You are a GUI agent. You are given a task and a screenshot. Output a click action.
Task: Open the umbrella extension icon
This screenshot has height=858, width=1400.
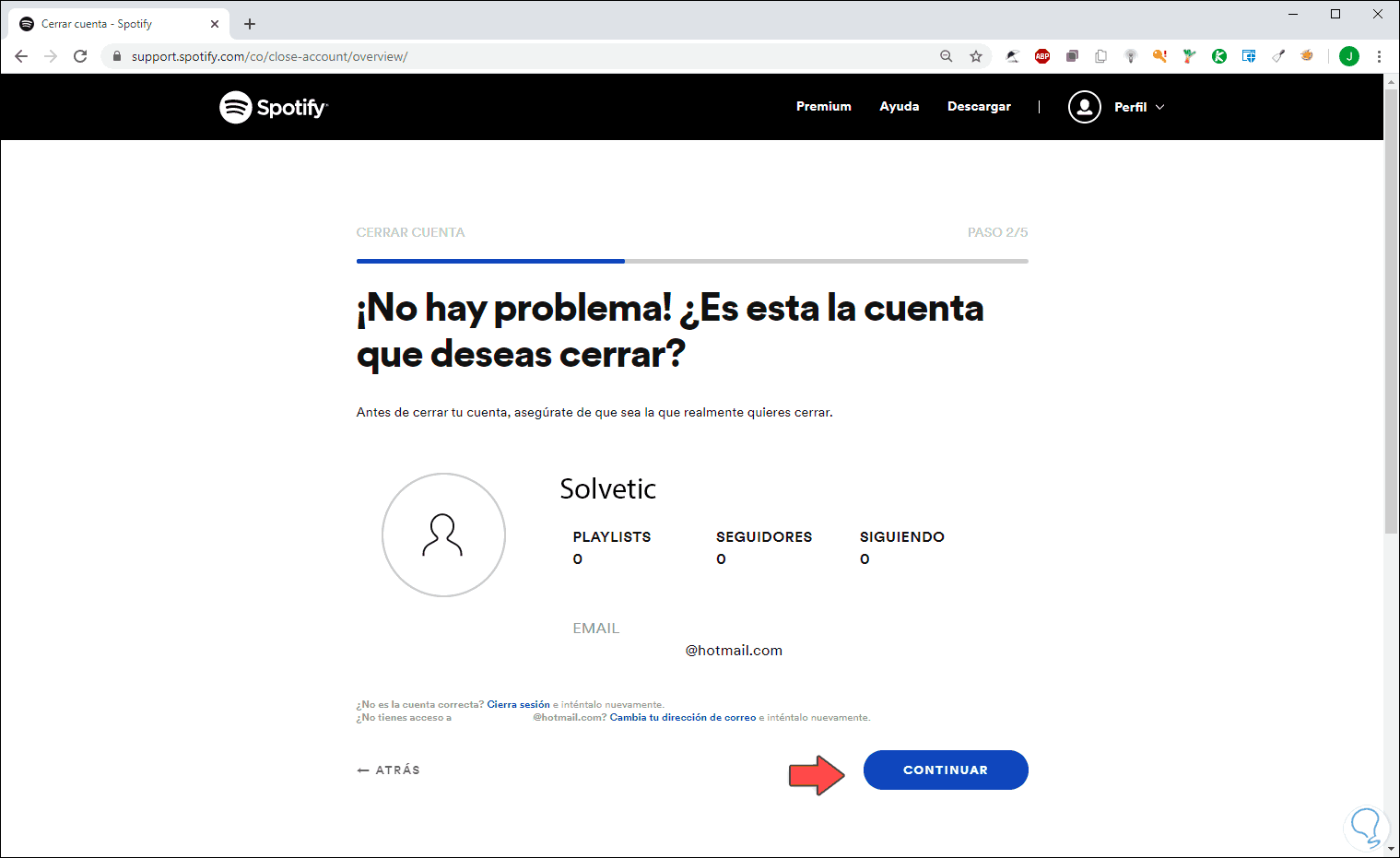point(1013,56)
